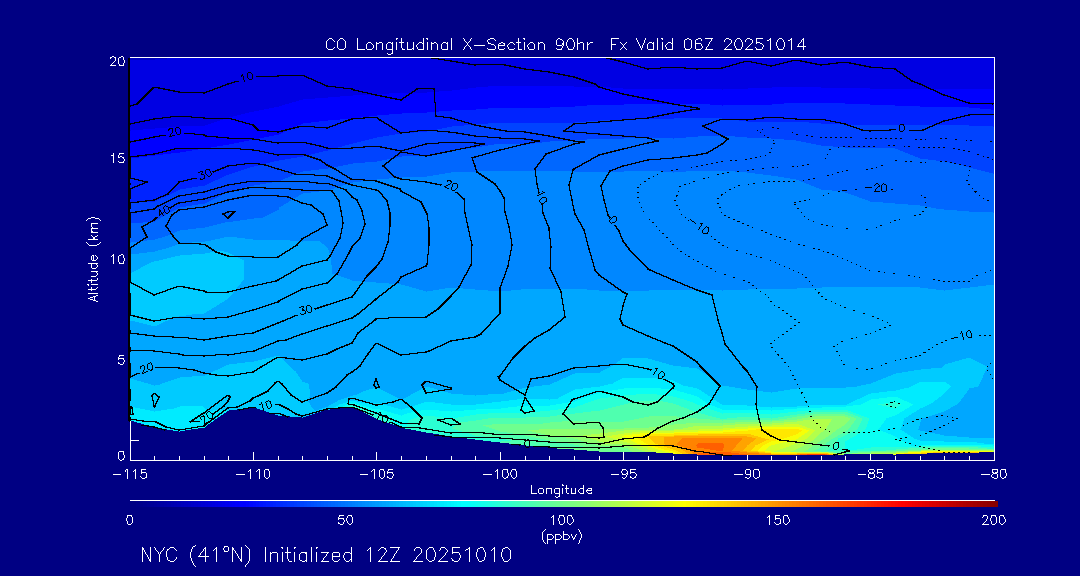Click the "-95" longitude tick label
The image size is (1080, 576).
click(x=623, y=474)
